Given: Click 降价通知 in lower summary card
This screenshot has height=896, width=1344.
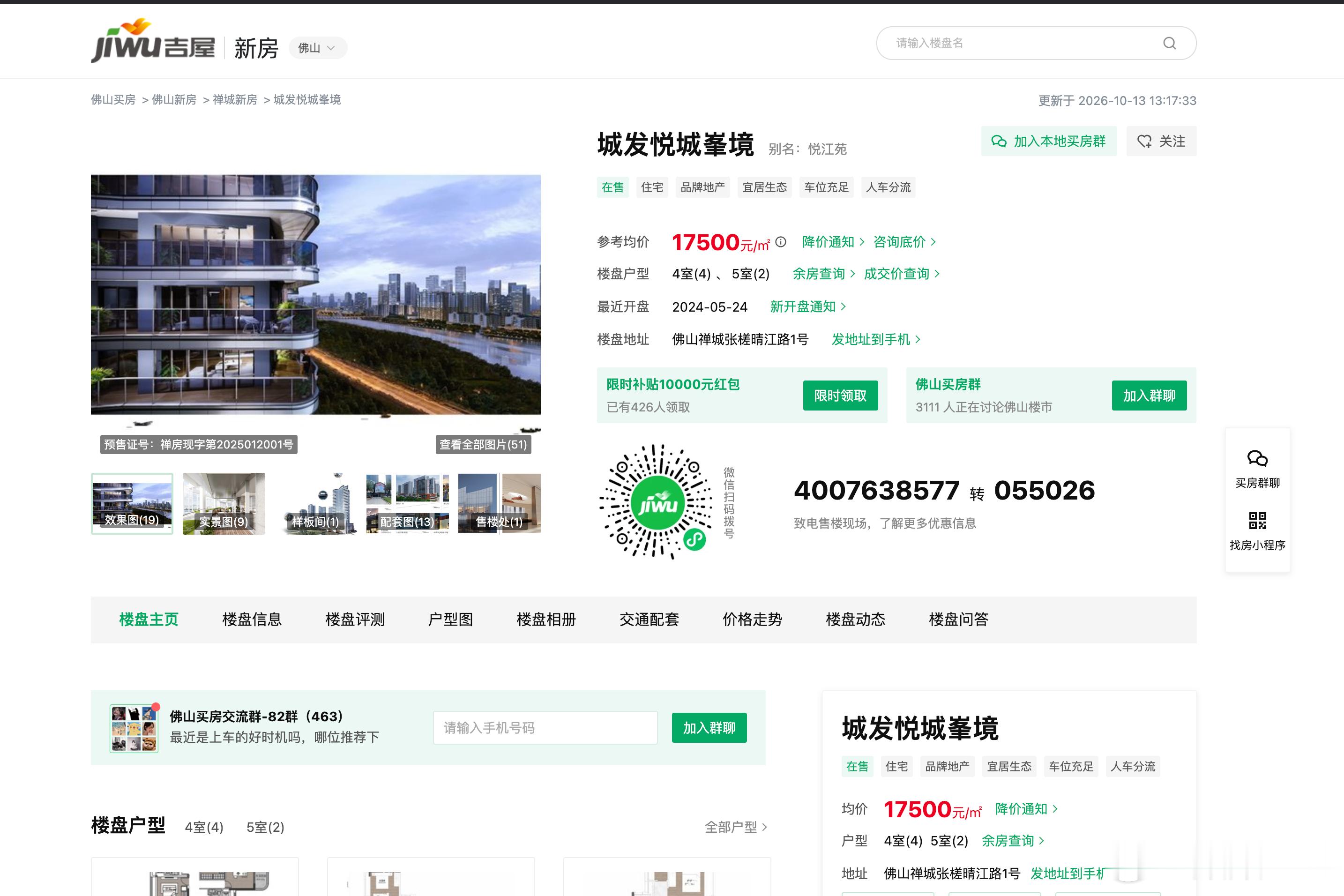Looking at the screenshot, I should click(x=1026, y=809).
